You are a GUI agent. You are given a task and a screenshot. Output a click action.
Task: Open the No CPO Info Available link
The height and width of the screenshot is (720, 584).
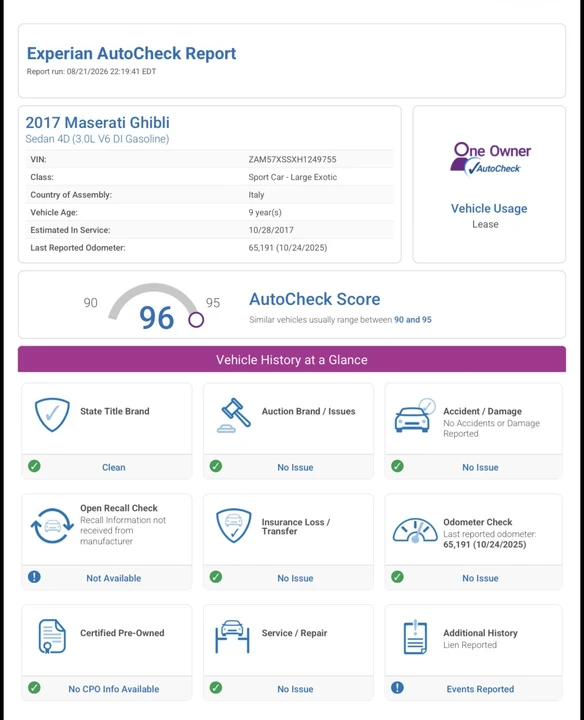113,689
